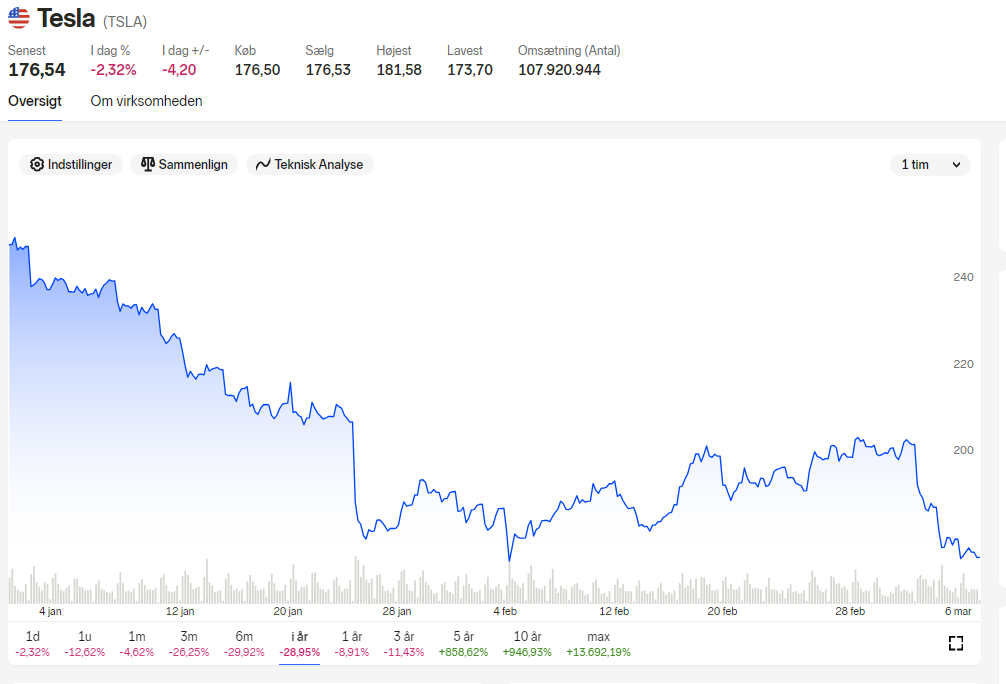Click the 20 feb date label
The image size is (1006, 684).
pyautogui.click(x=722, y=611)
